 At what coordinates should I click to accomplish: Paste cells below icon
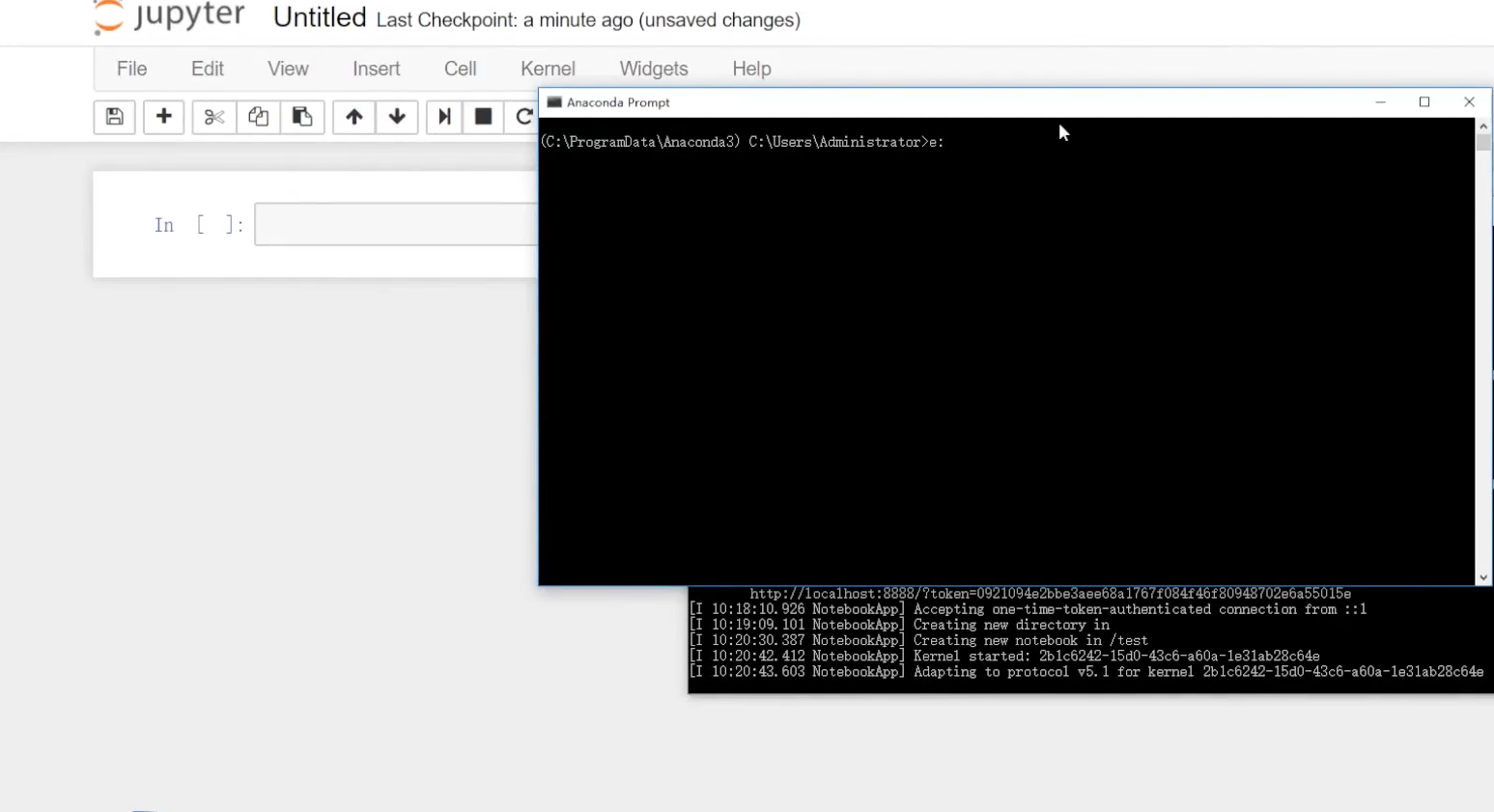pos(302,117)
